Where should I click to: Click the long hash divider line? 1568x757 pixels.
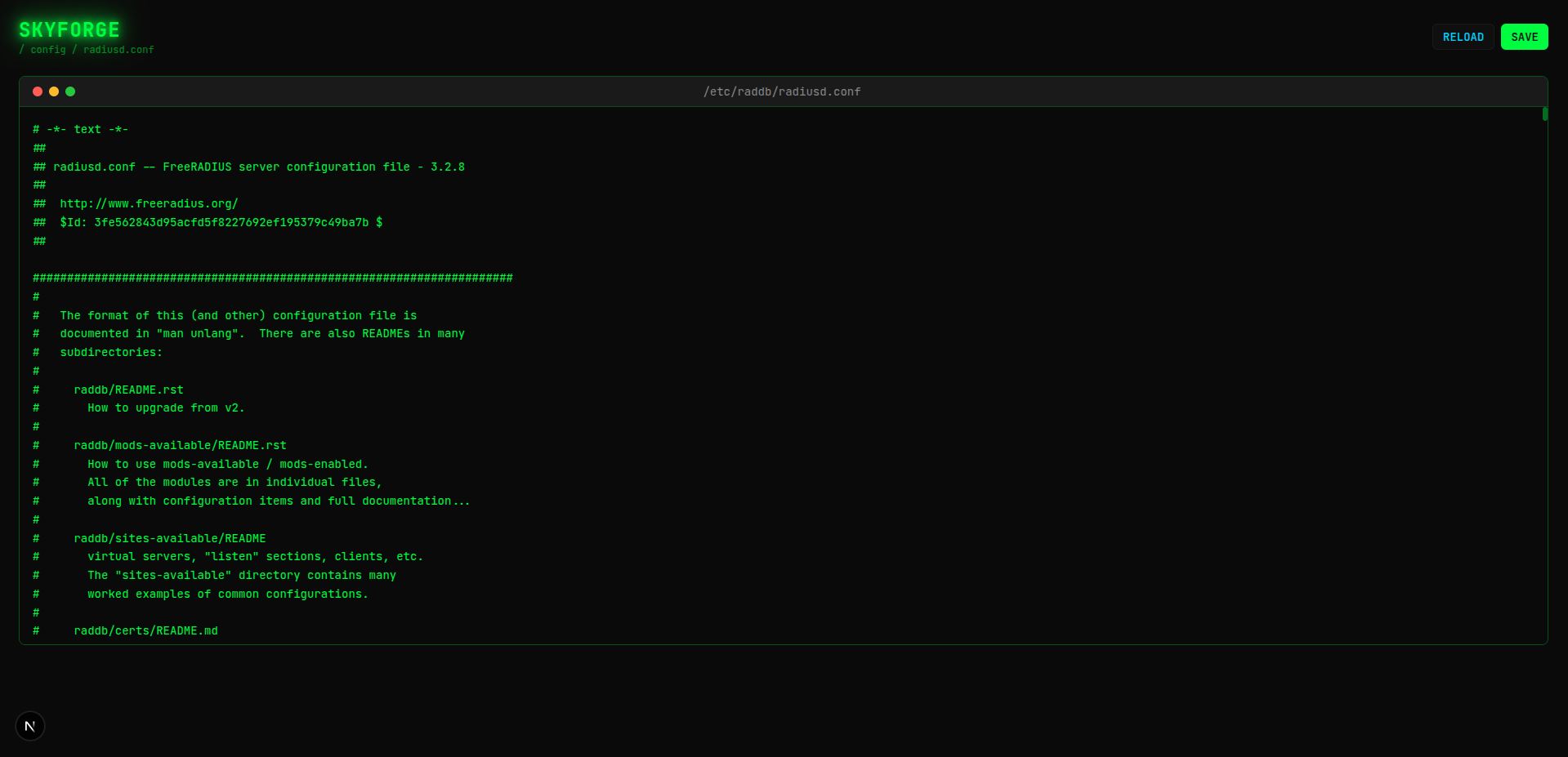(272, 278)
